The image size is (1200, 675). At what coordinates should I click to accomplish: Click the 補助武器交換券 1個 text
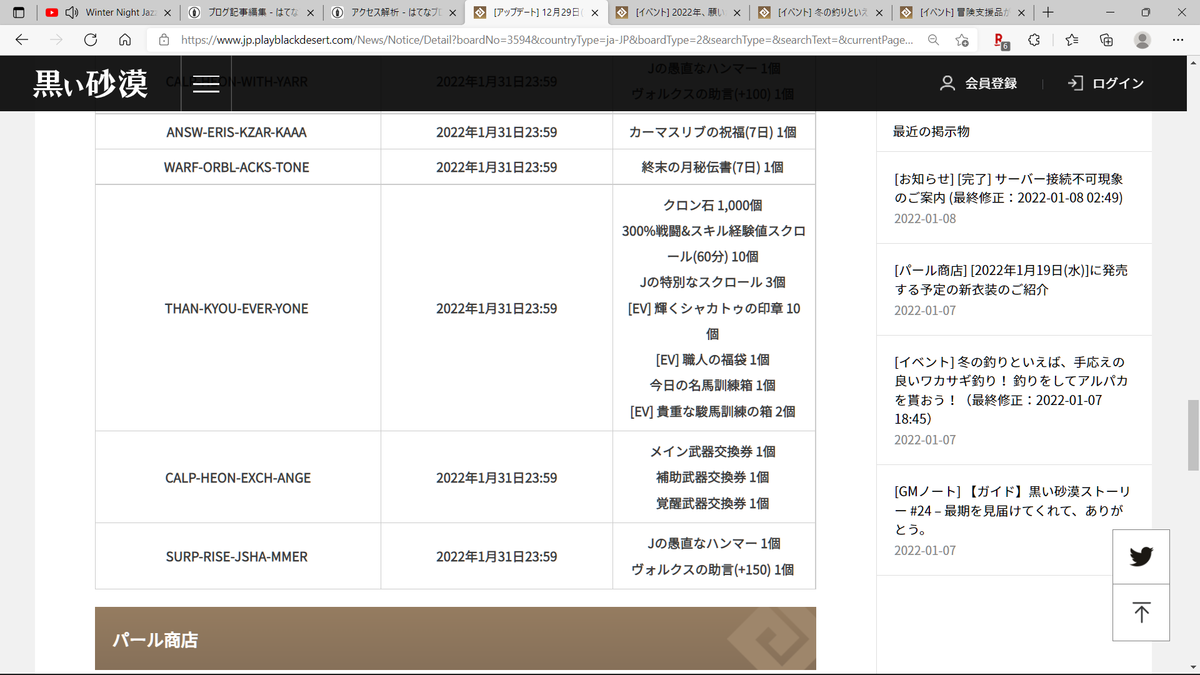pyautogui.click(x=713, y=477)
